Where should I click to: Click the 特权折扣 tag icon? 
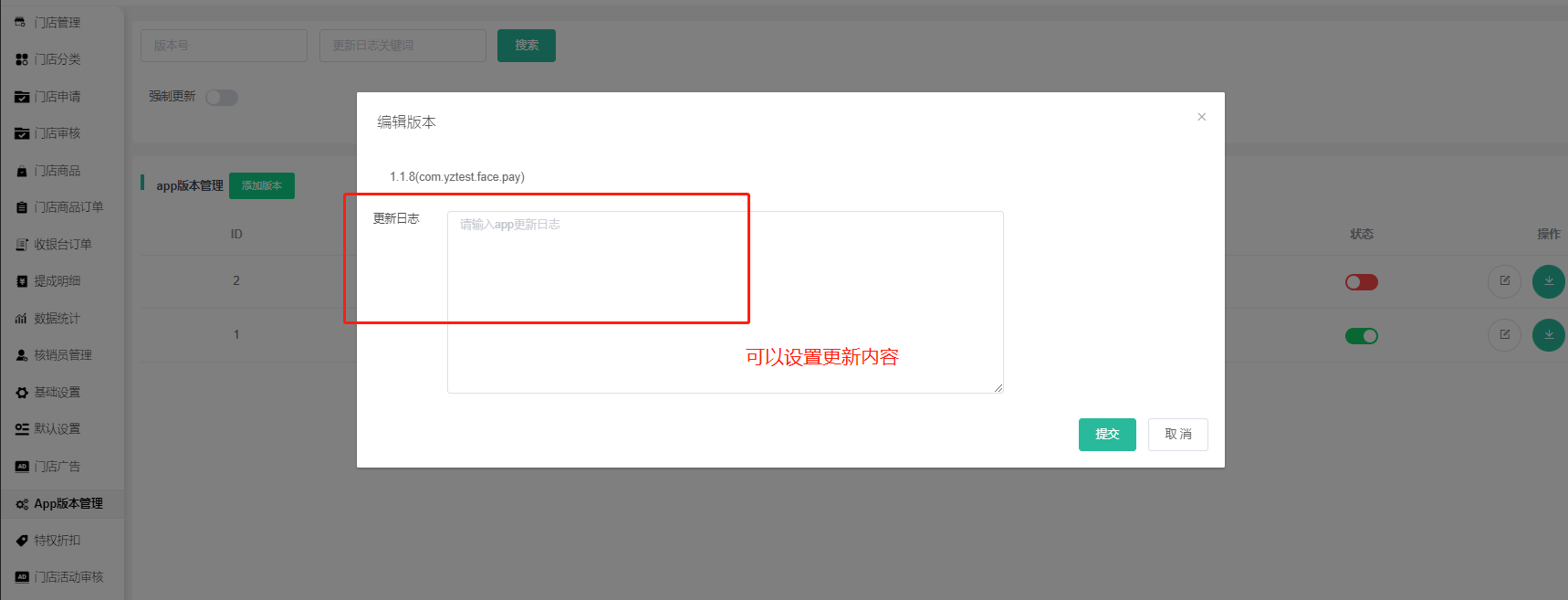pyautogui.click(x=21, y=541)
